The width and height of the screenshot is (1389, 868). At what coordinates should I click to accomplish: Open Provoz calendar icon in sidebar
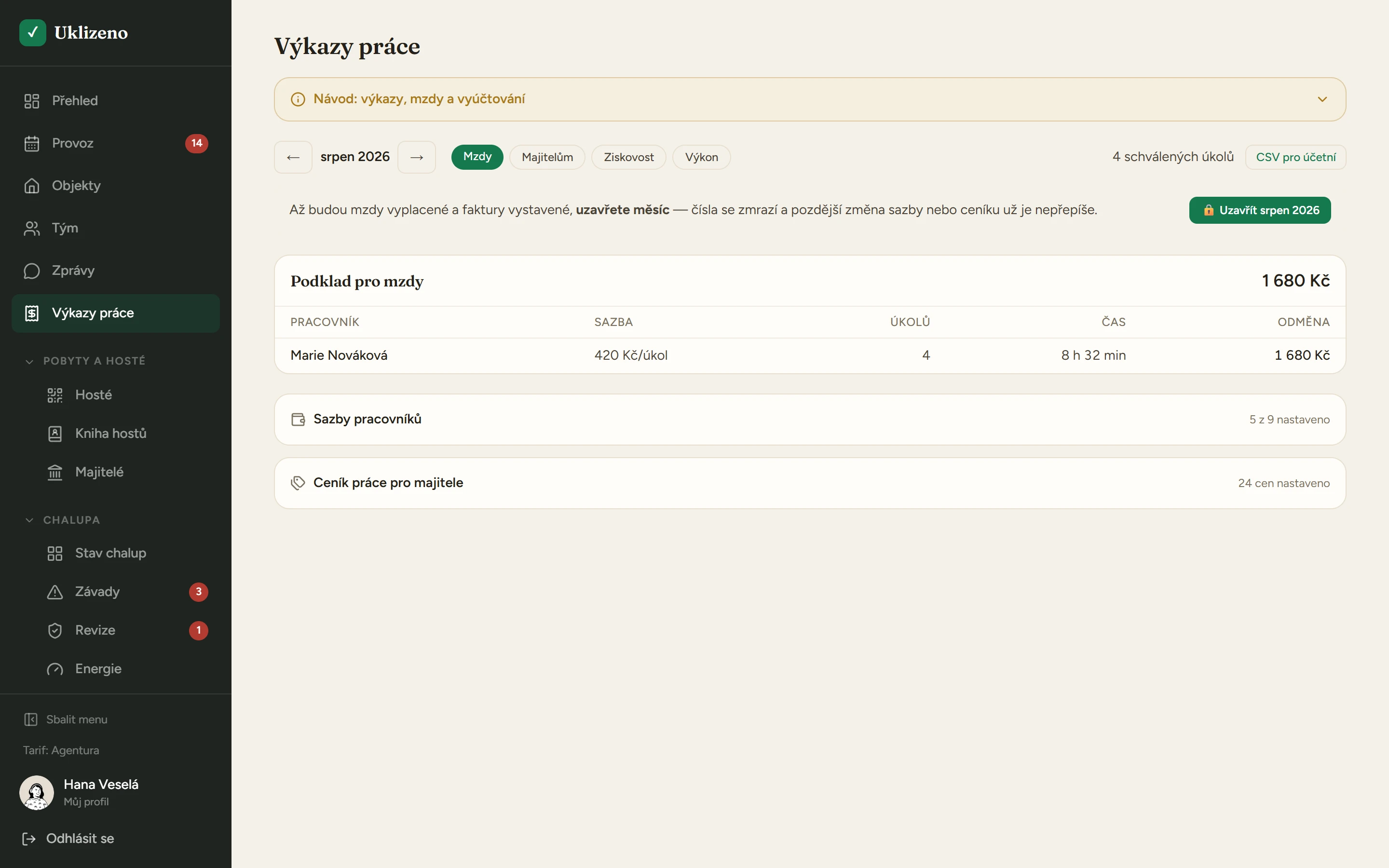point(31,144)
